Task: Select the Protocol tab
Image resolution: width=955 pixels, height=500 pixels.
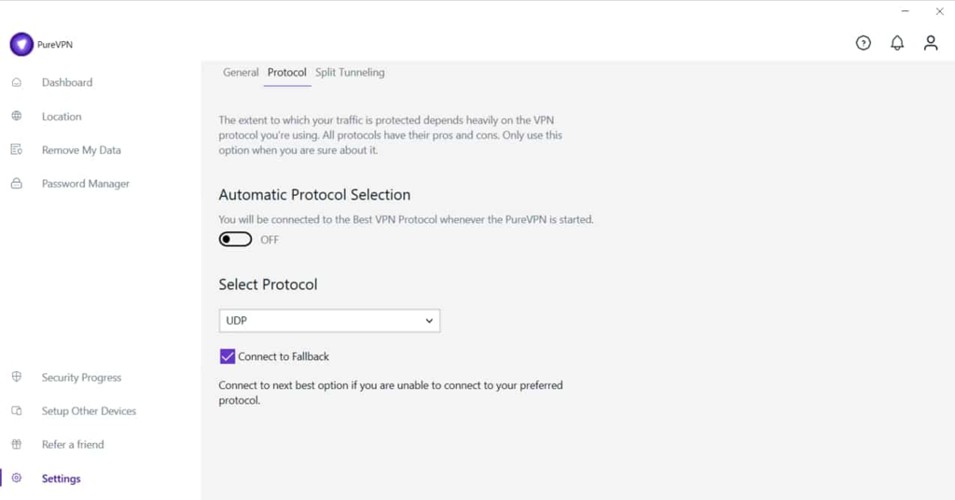Action: (287, 73)
